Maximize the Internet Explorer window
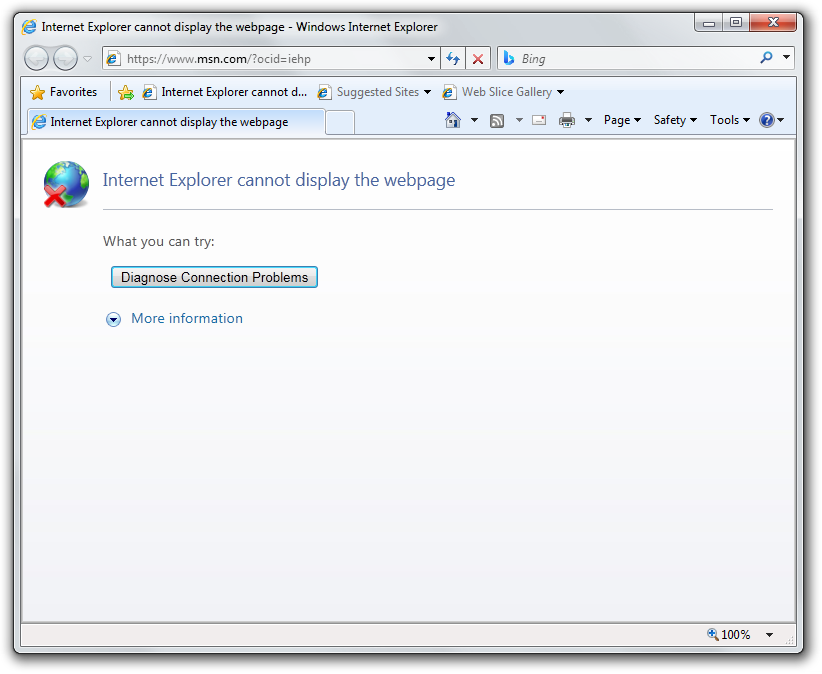 coord(736,23)
